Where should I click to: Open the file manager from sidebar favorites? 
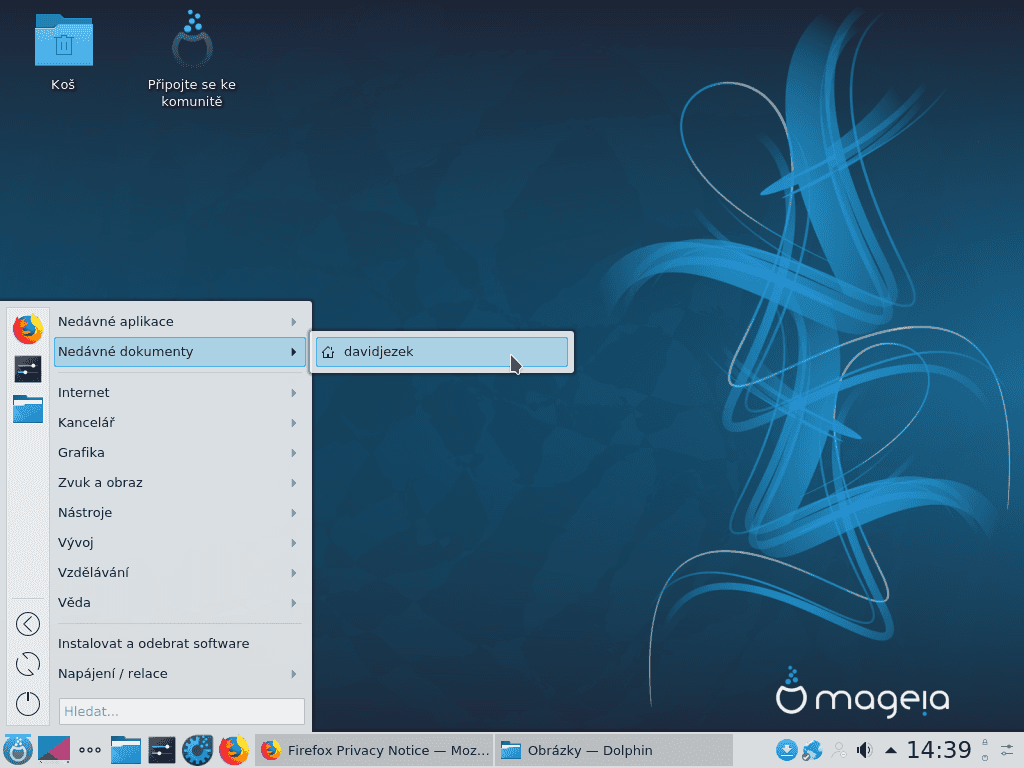pyautogui.click(x=27, y=409)
